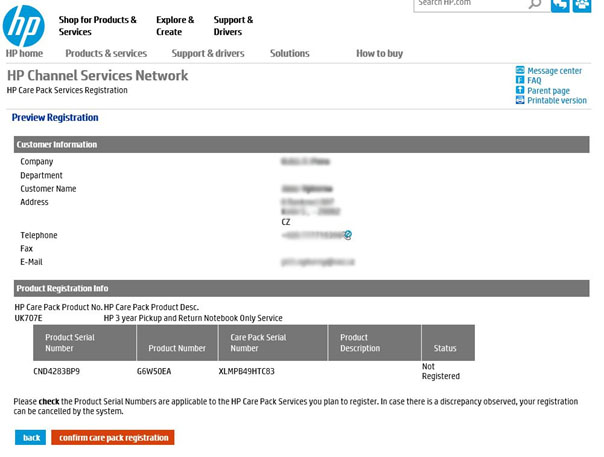This screenshot has height=457, width=604.
Task: Click the Department label
Action: [41, 175]
